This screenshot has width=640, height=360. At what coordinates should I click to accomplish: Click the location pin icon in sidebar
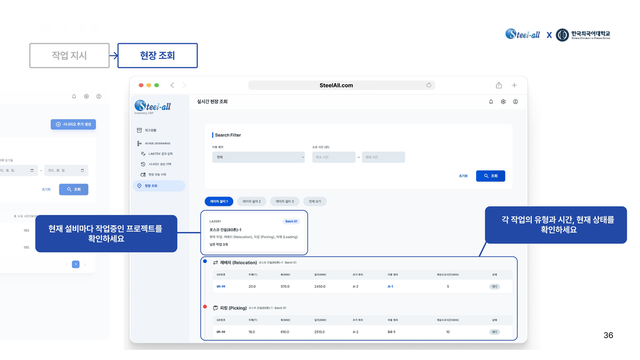tap(139, 186)
